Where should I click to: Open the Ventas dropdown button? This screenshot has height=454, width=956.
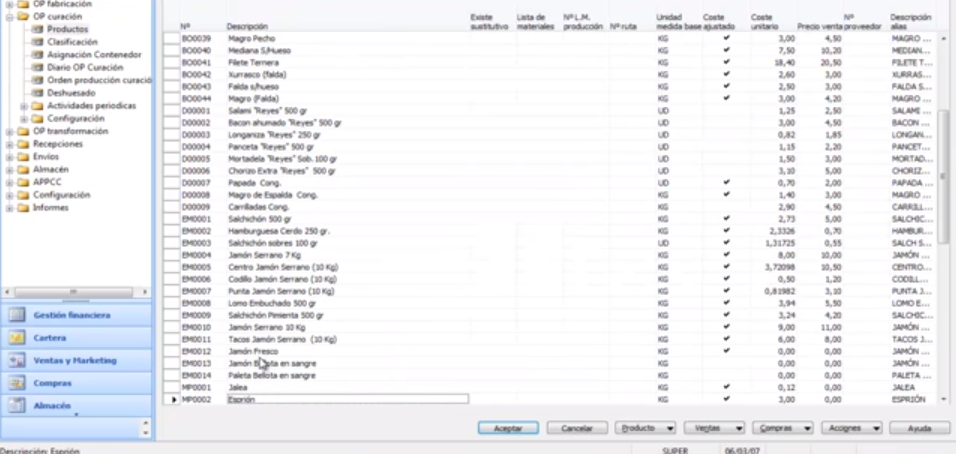coord(714,428)
